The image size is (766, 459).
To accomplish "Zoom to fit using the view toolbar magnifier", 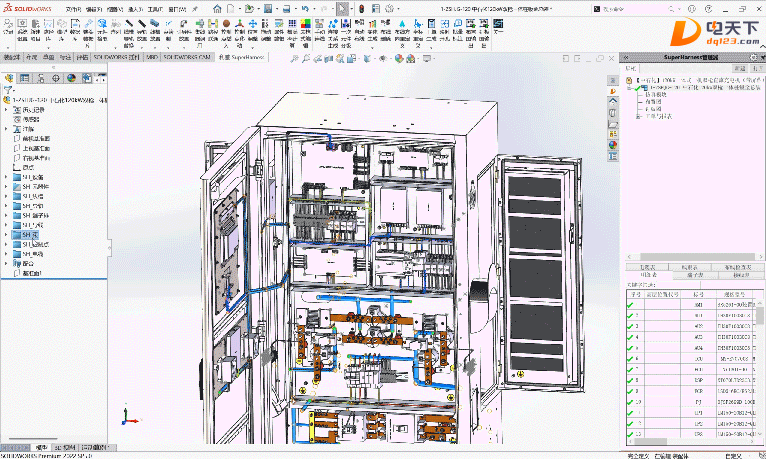I will [294, 59].
